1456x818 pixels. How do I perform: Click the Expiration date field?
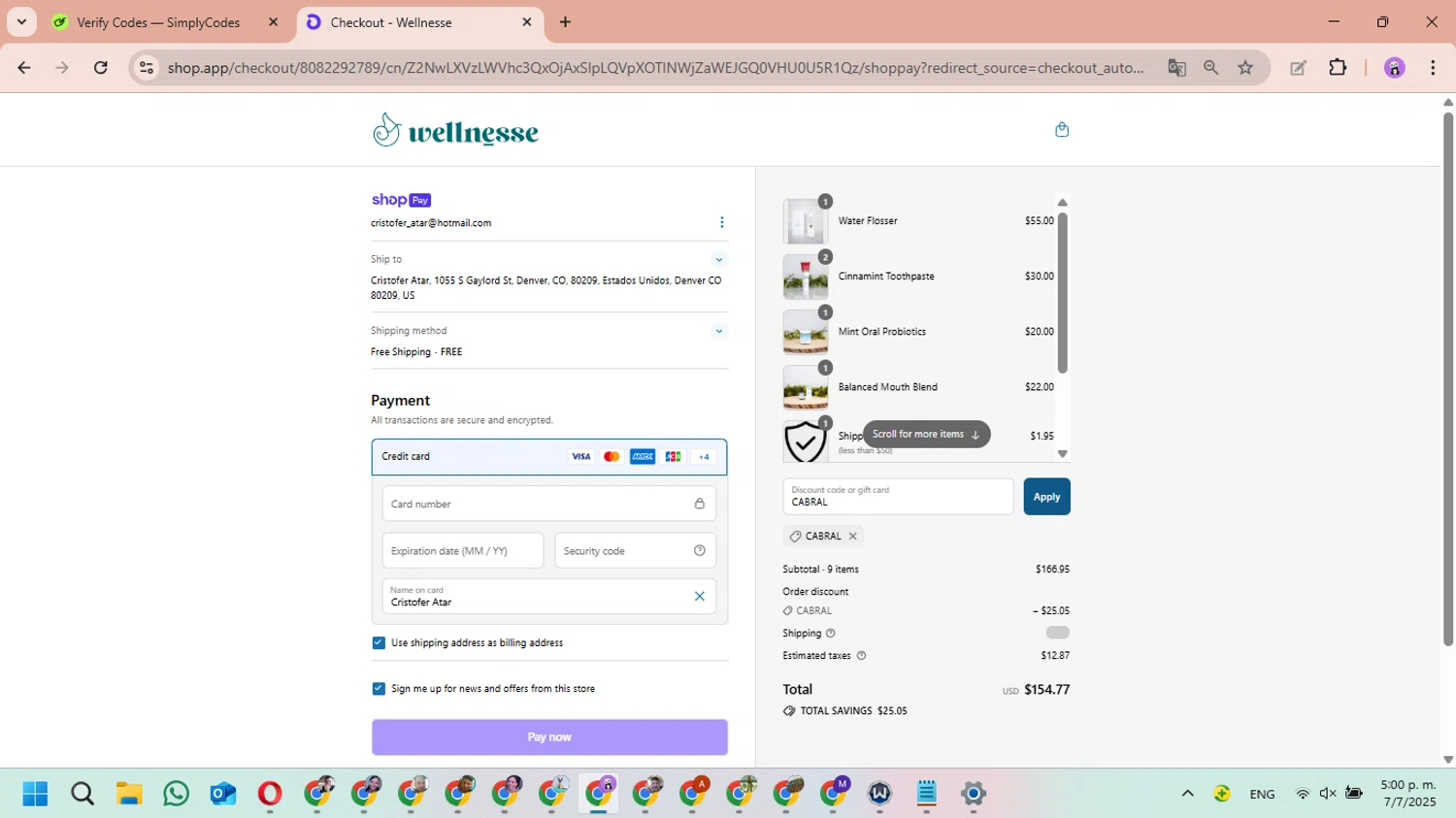[x=463, y=550]
